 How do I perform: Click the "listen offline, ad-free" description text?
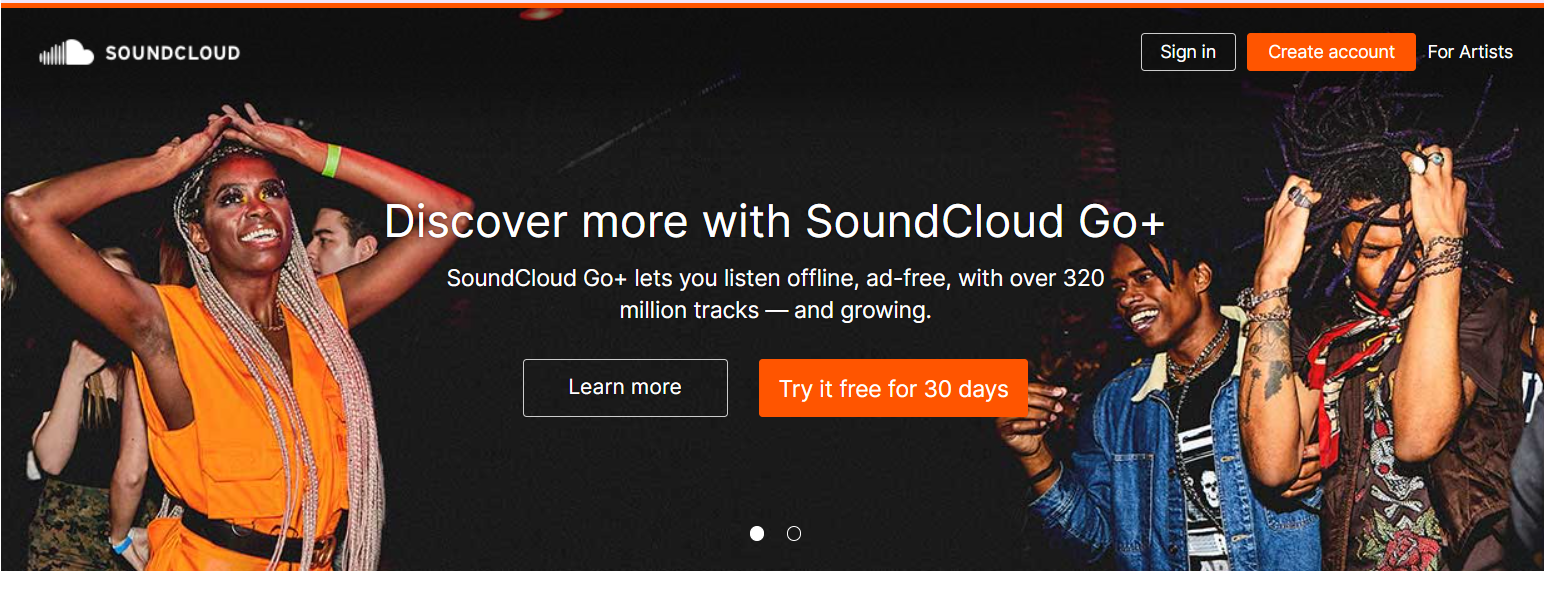tap(775, 278)
